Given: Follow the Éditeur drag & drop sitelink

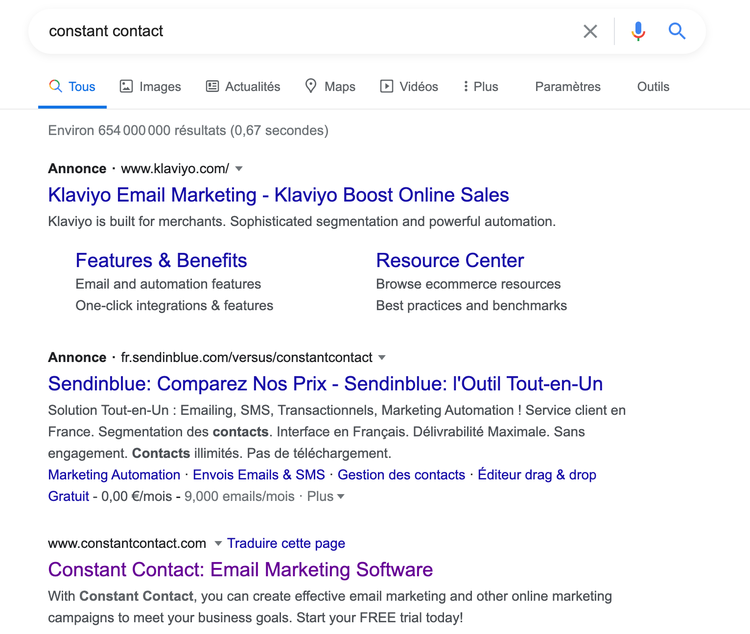Looking at the screenshot, I should 537,475.
